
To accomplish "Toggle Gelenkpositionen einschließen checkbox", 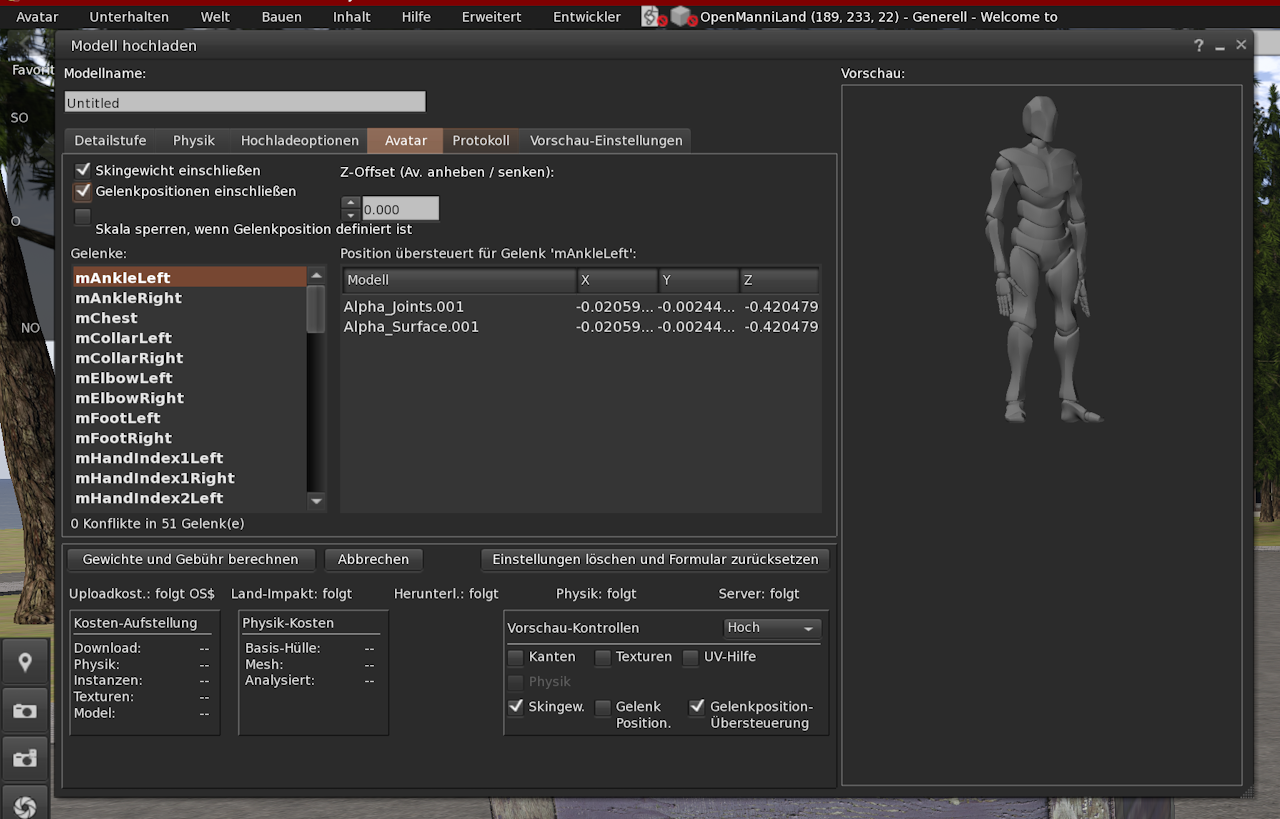I will coord(83,192).
